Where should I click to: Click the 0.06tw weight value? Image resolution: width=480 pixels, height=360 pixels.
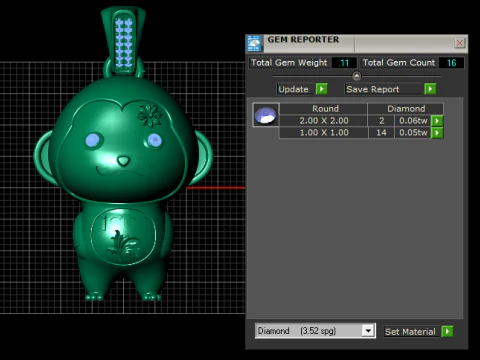click(413, 121)
